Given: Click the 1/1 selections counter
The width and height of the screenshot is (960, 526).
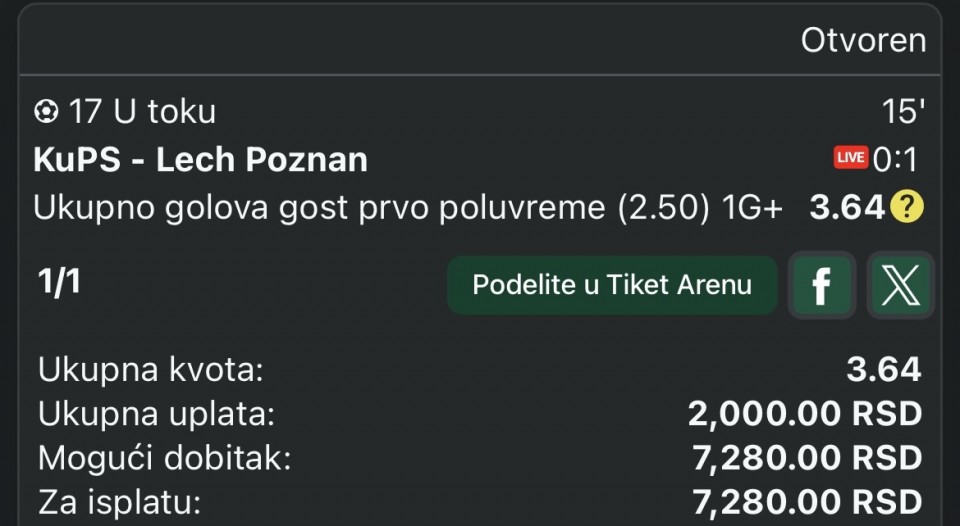Looking at the screenshot, I should click(59, 282).
